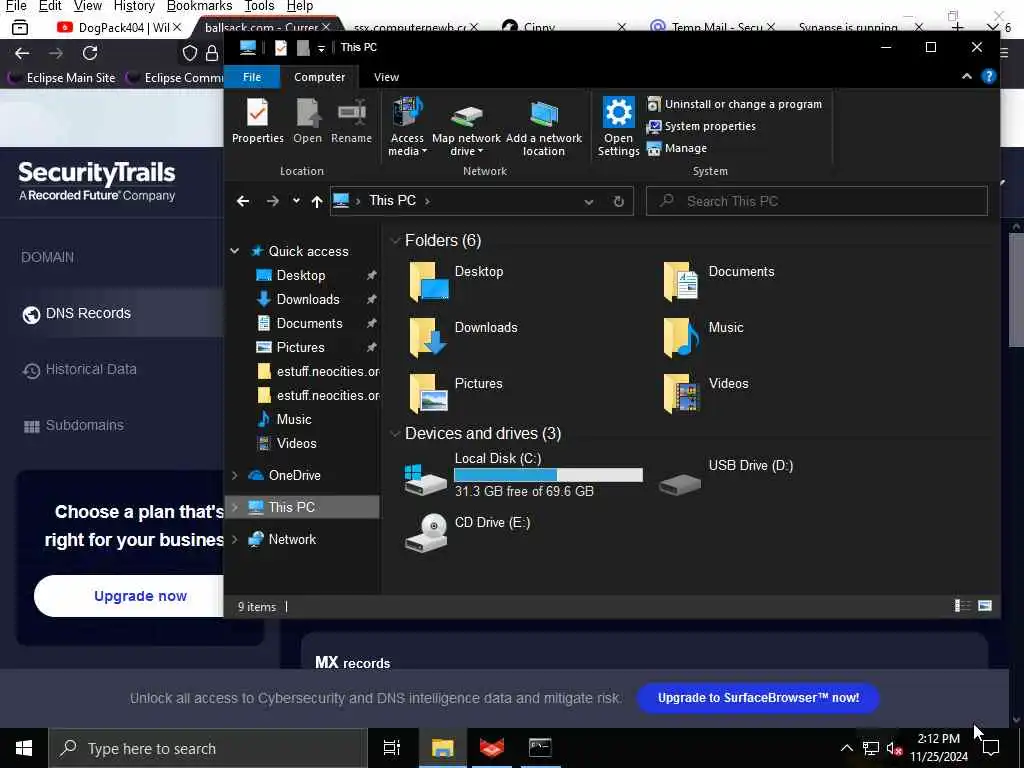Open the browser Bookmarks menu
The width and height of the screenshot is (1024, 768).
coord(199,6)
